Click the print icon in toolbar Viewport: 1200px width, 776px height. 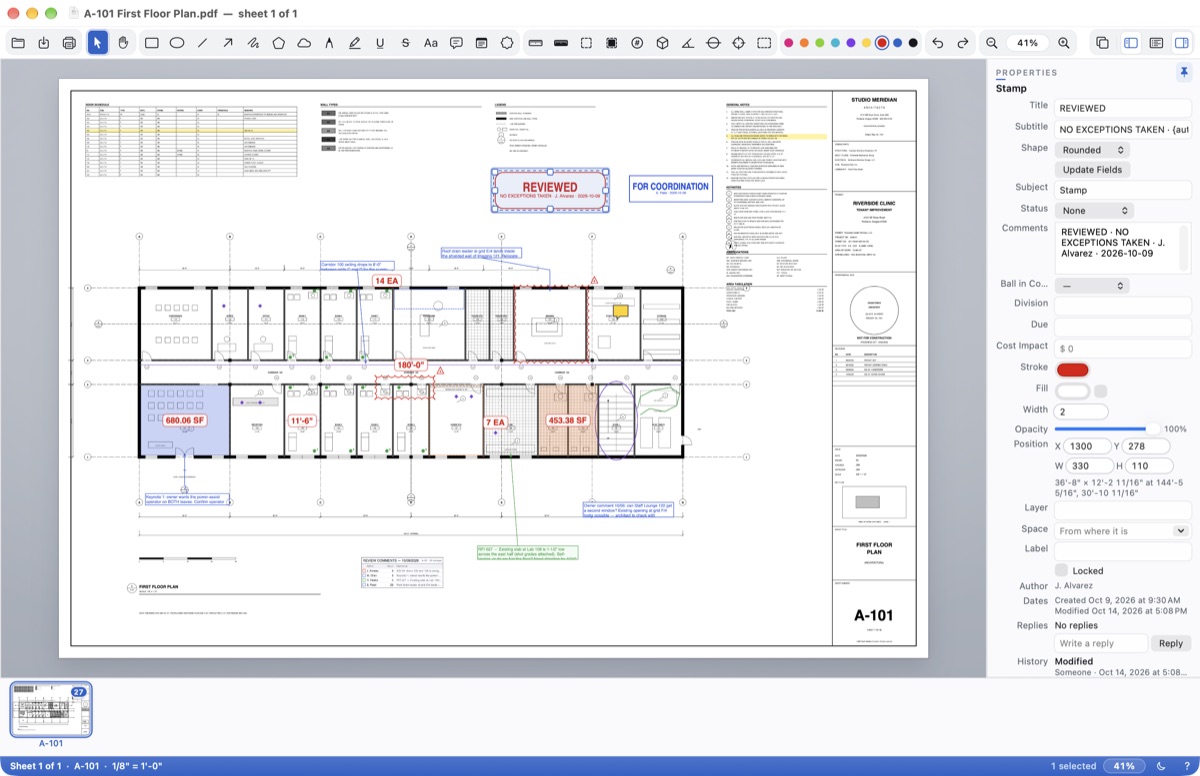[70, 43]
